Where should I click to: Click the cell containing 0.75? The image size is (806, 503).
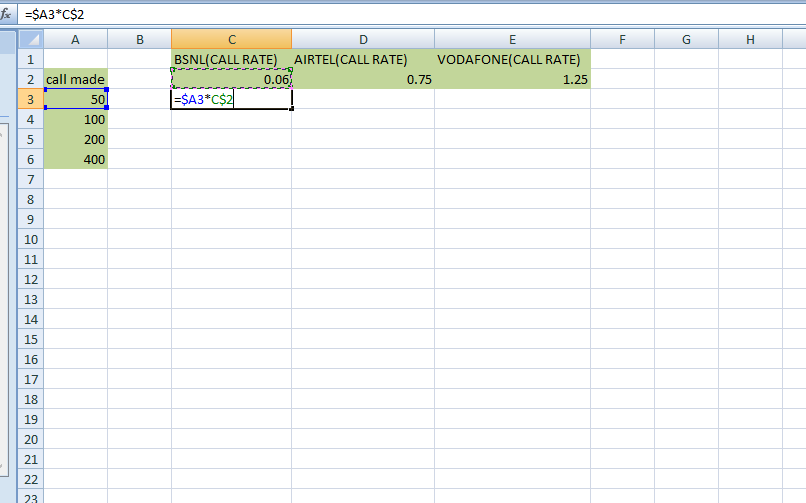(363, 80)
